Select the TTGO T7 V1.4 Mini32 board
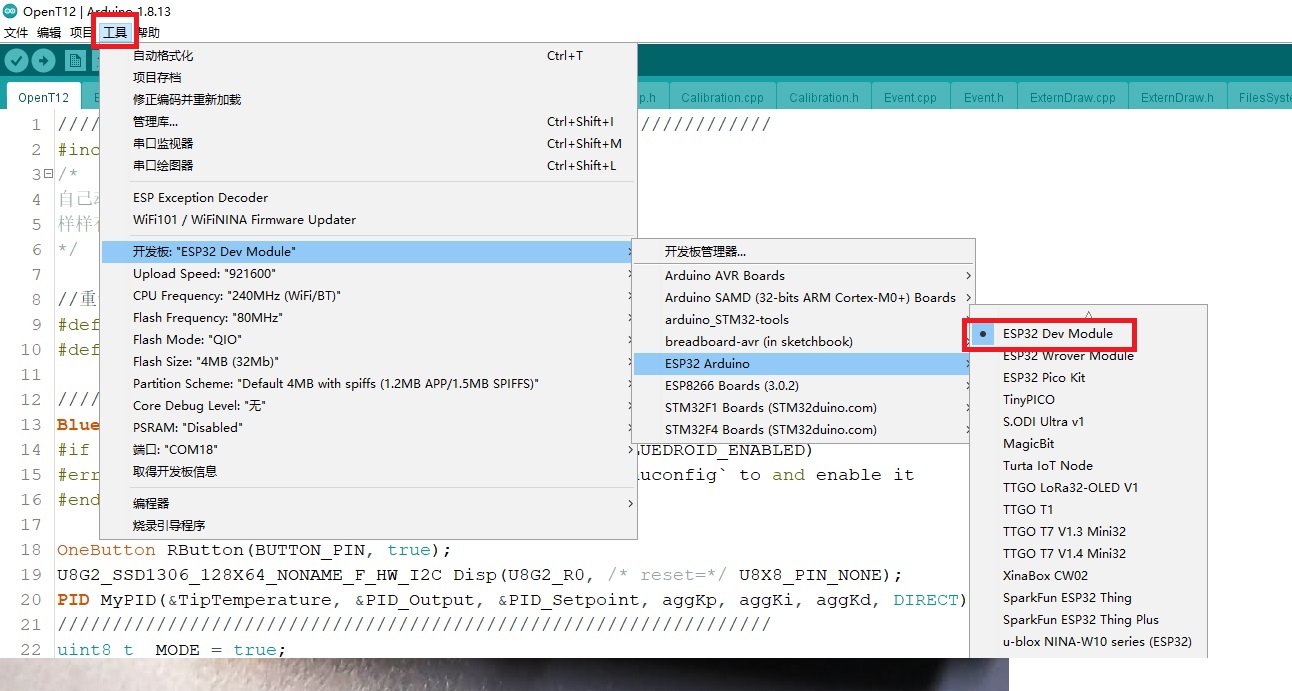Screen dimensions: 1292x691 click(1089, 554)
